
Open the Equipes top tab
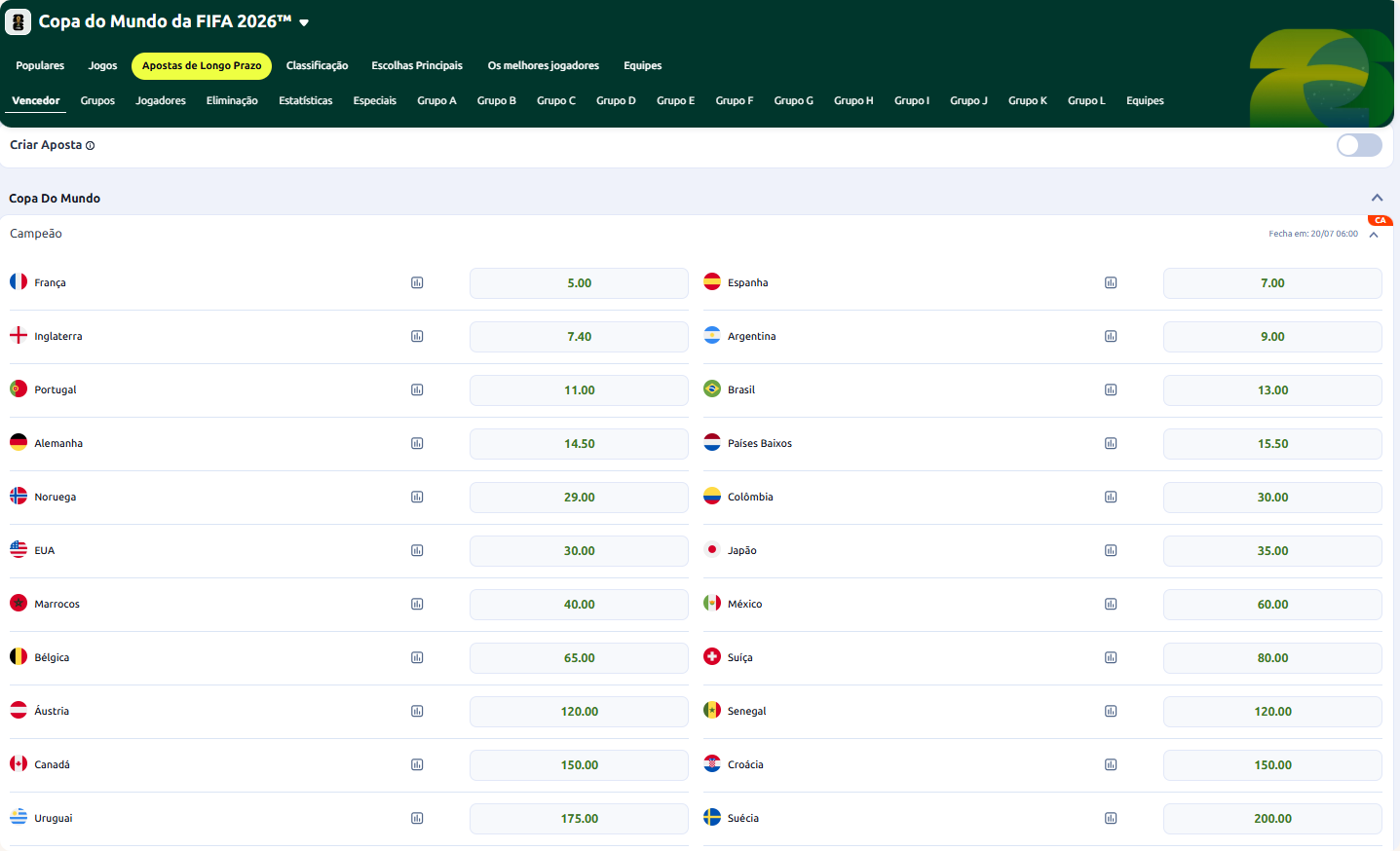pos(643,66)
